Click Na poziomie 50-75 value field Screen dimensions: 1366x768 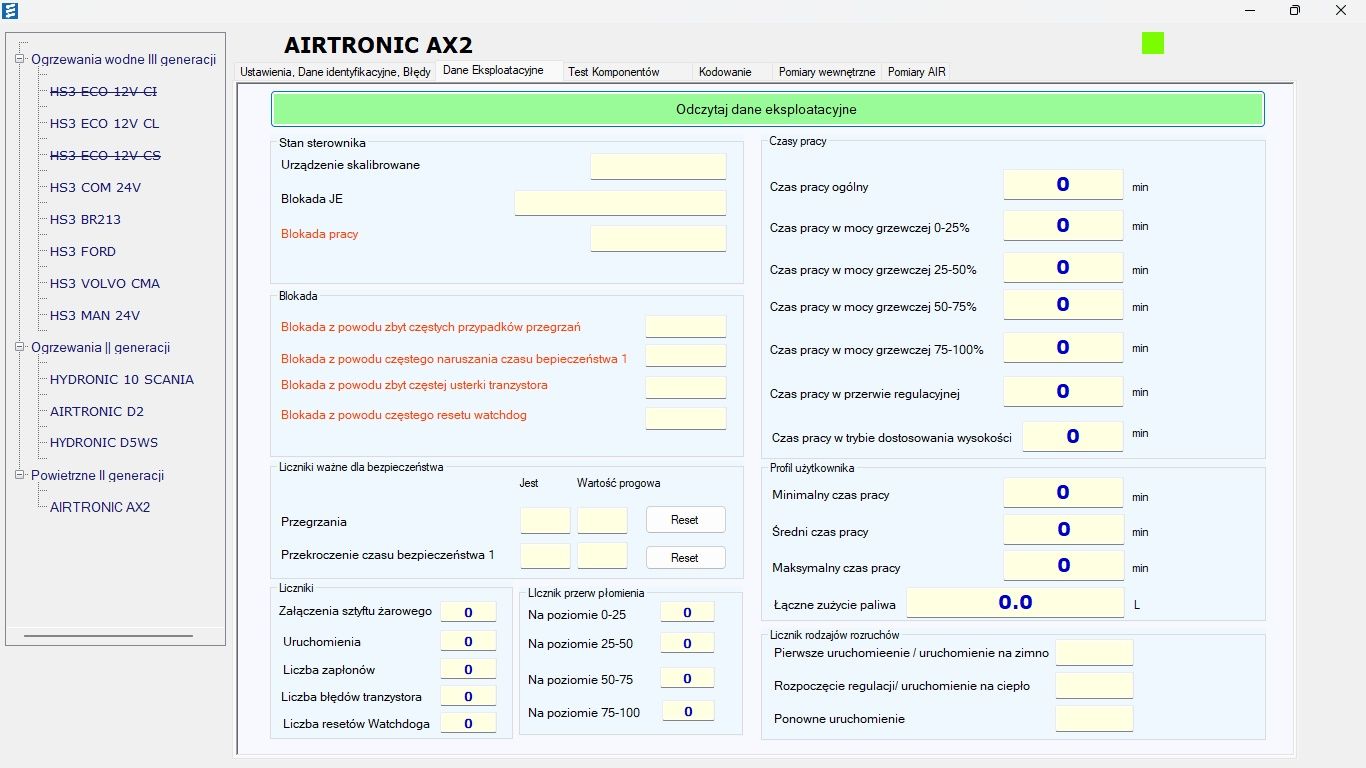coord(687,678)
